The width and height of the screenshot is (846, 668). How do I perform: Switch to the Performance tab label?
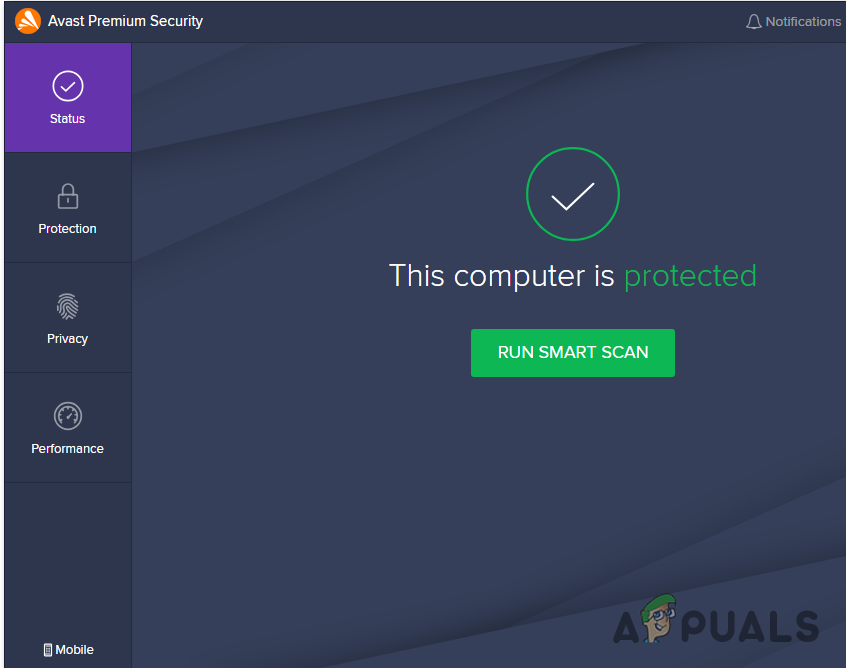pyautogui.click(x=67, y=449)
